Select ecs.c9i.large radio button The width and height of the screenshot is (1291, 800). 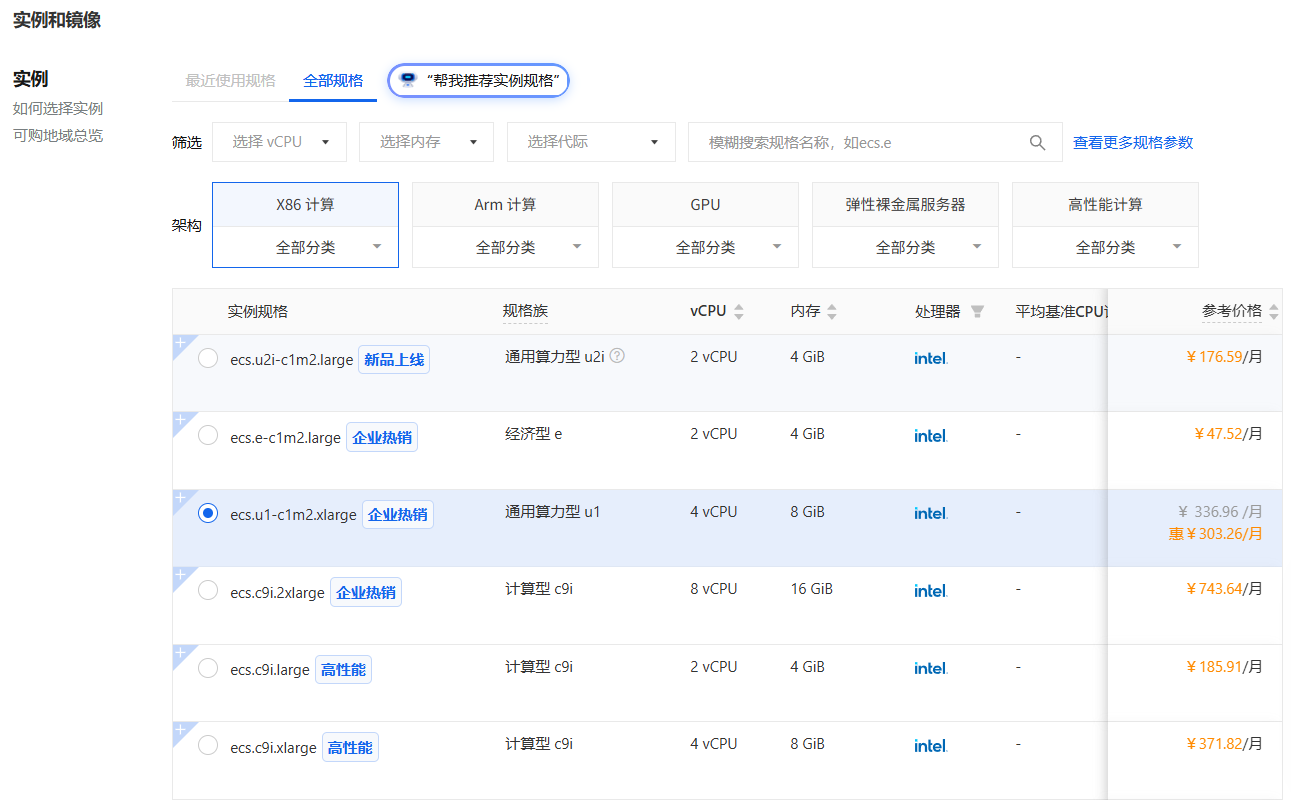tap(208, 668)
